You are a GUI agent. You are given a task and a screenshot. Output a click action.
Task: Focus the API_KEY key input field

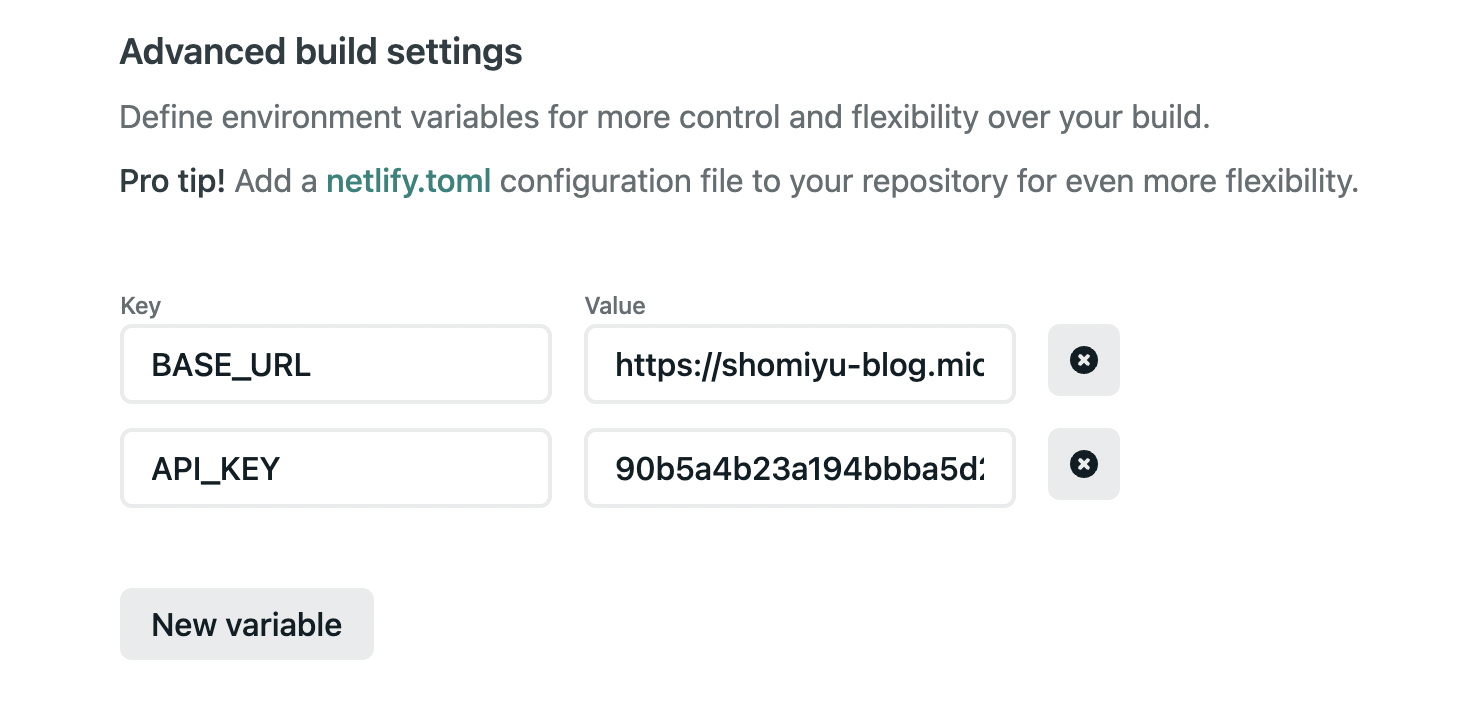[335, 468]
